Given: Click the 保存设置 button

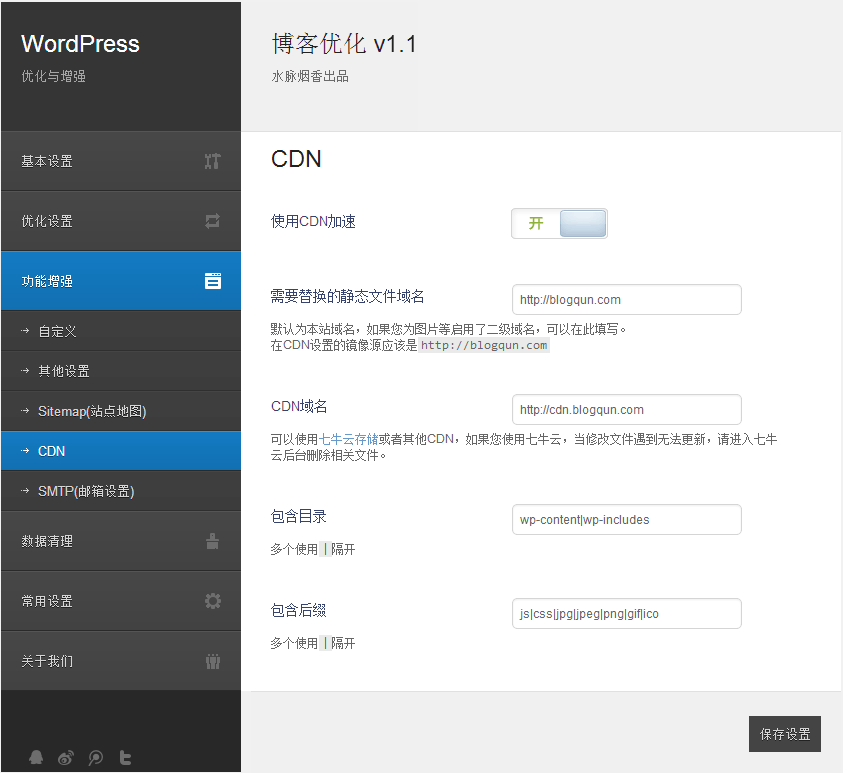Looking at the screenshot, I should tap(784, 734).
